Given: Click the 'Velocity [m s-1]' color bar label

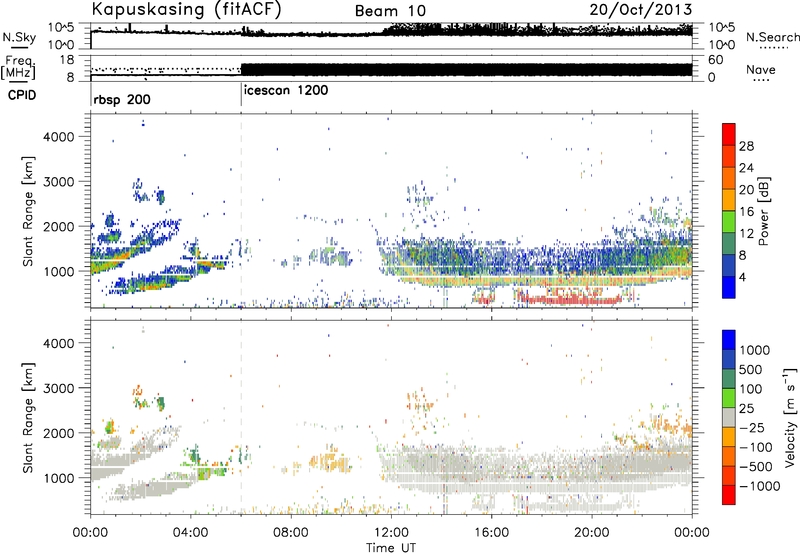Looking at the screenshot, I should (x=790, y=417).
